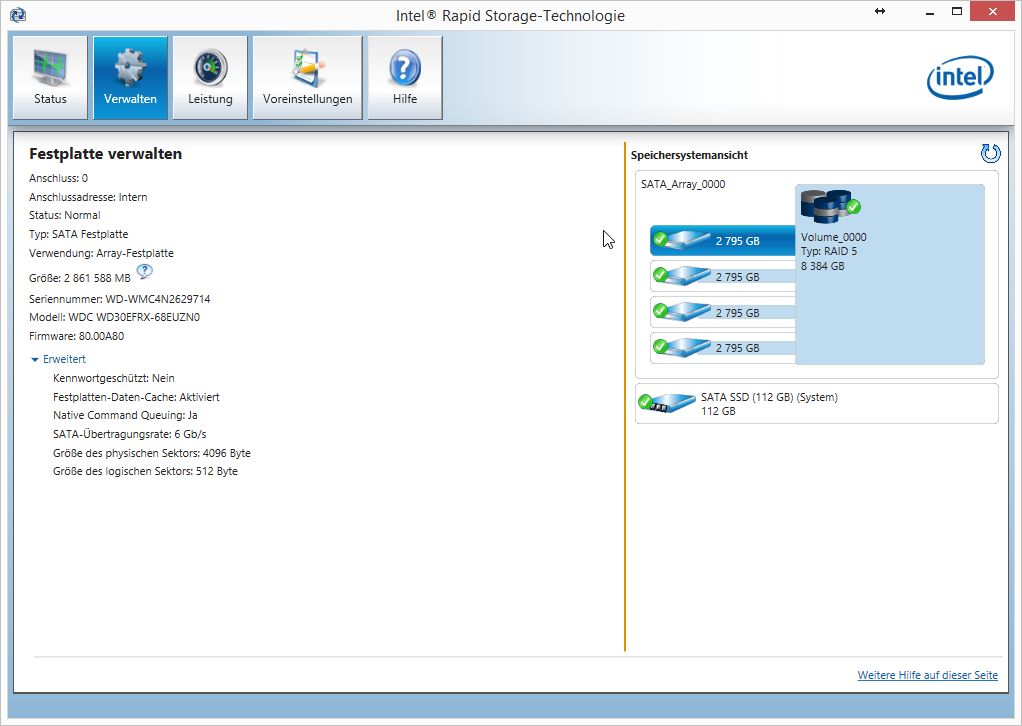Click Größe des physischen Sektors line

click(152, 453)
